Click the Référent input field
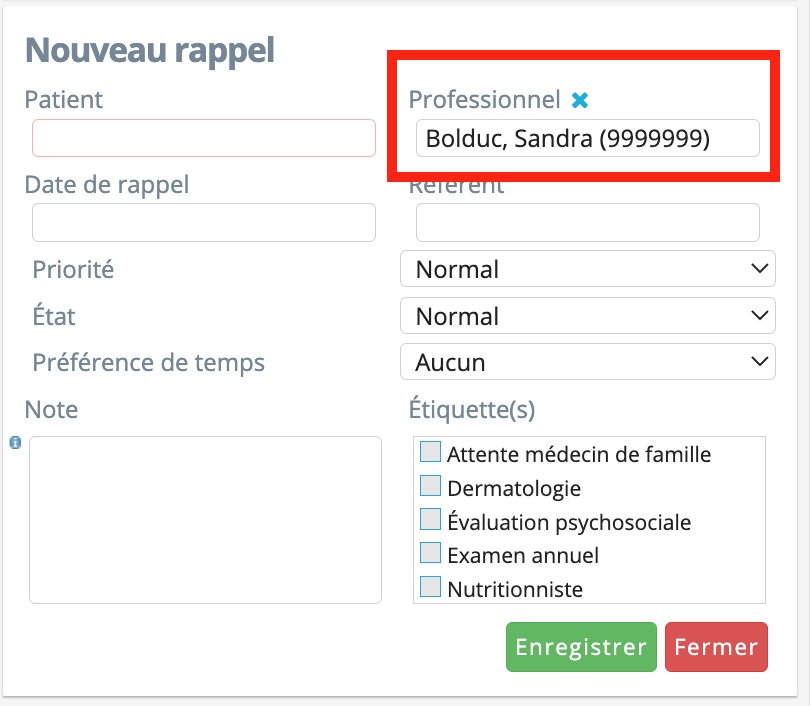The width and height of the screenshot is (810, 706). pos(587,222)
